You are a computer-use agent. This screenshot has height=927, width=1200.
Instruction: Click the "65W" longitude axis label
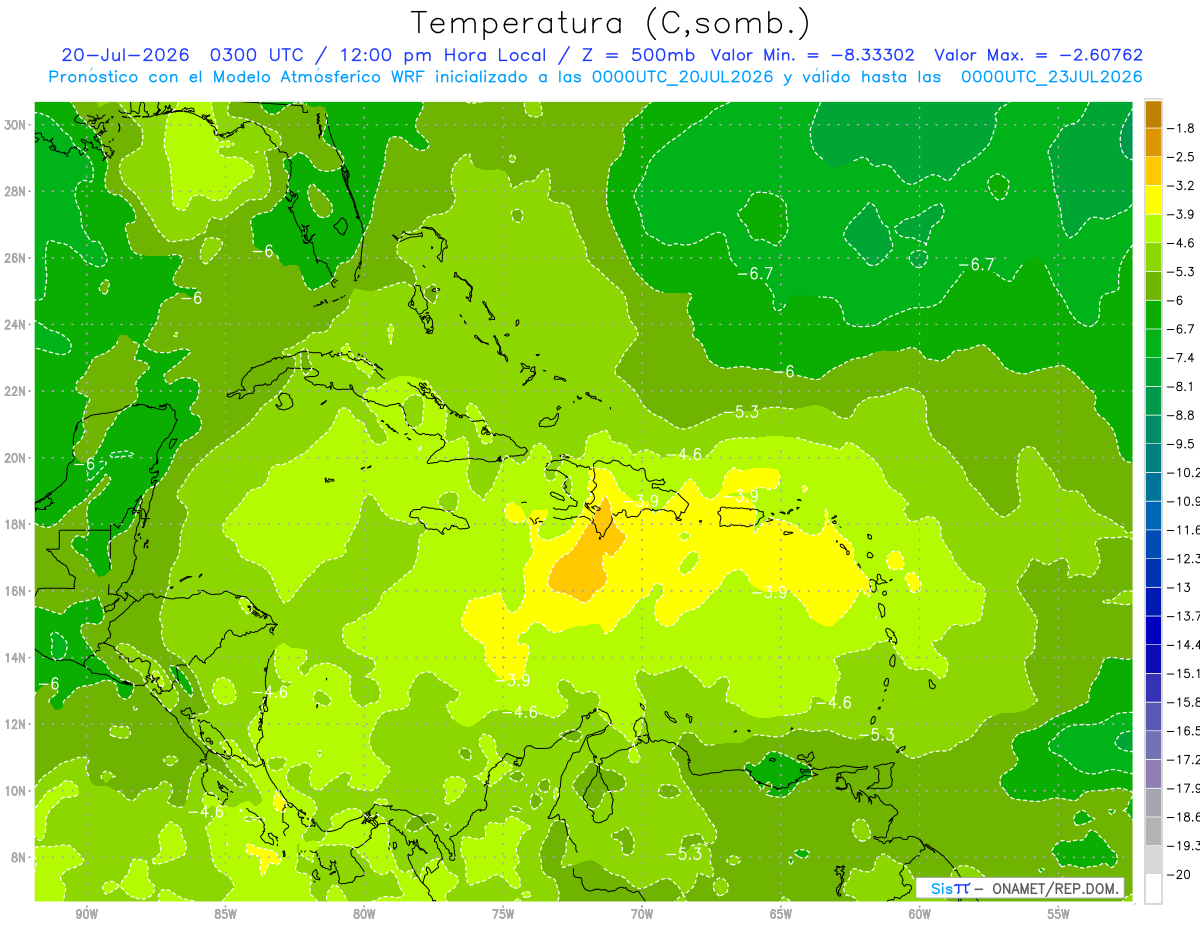(x=781, y=914)
